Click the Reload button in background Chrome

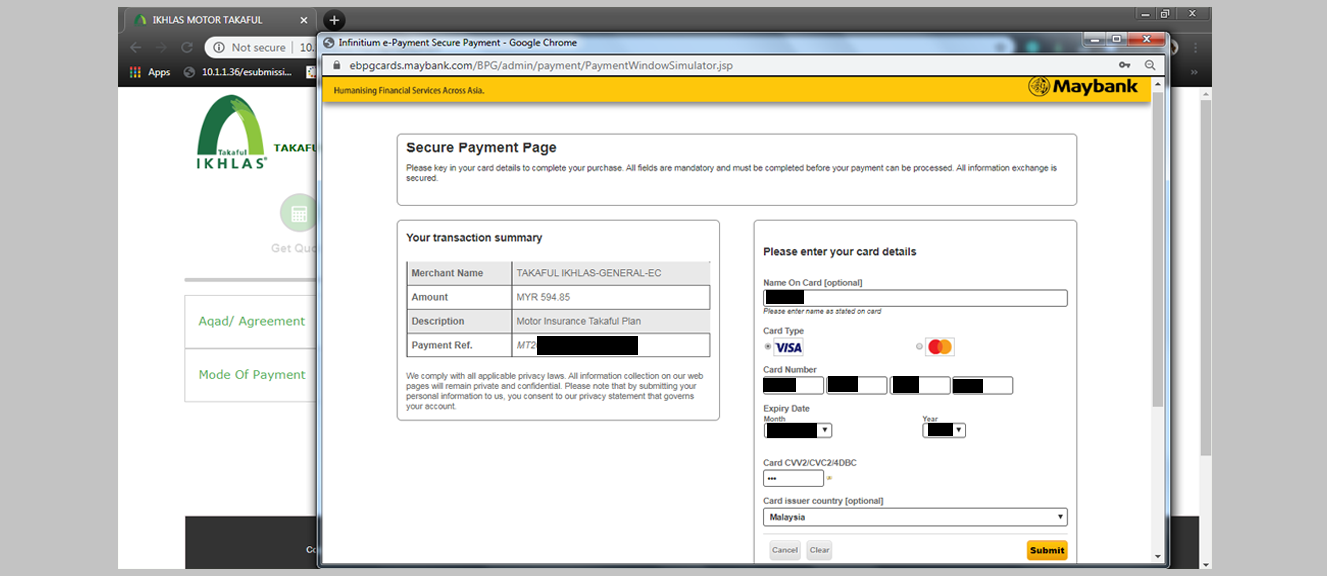click(x=188, y=47)
